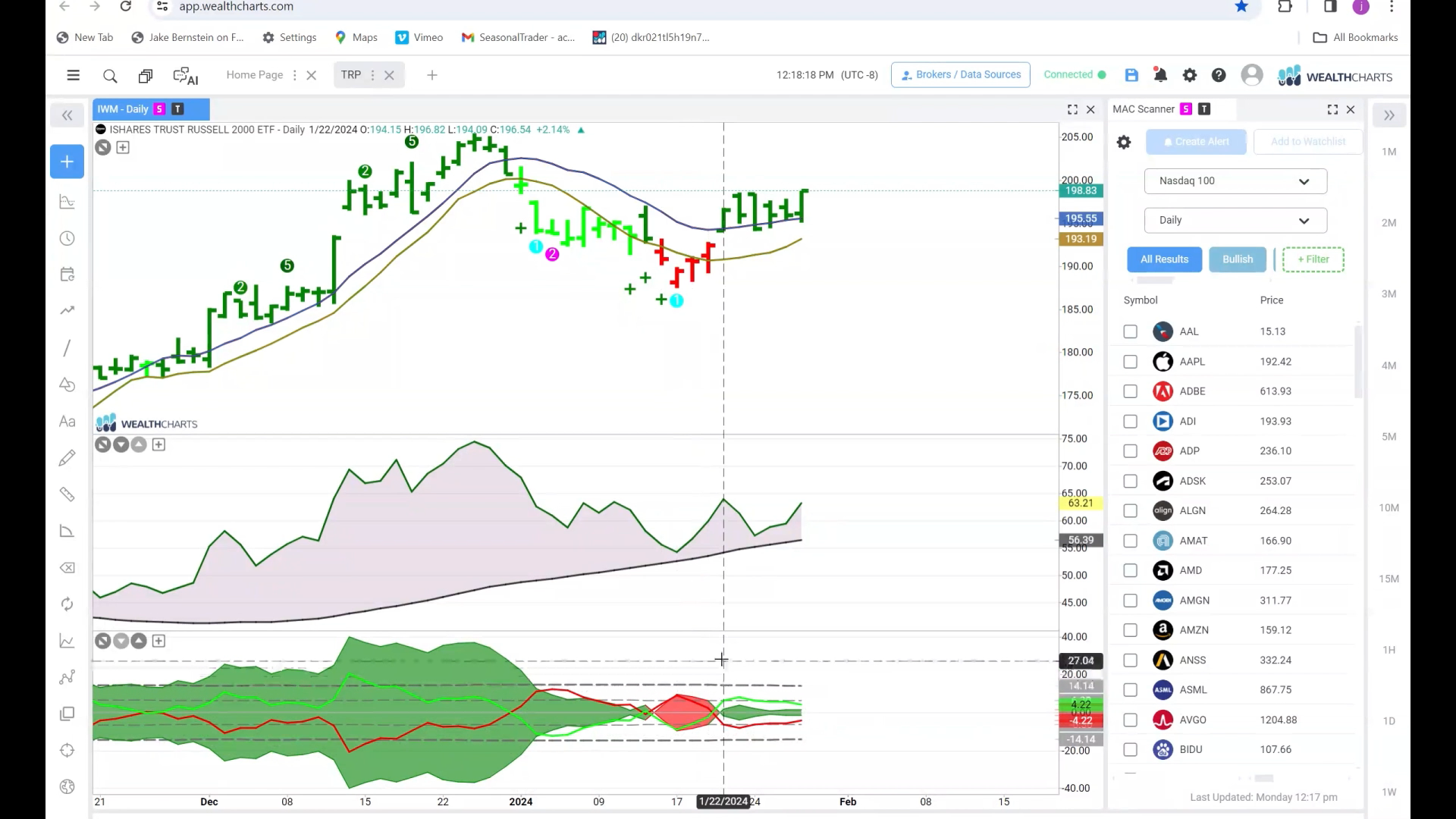Select the ruler measure tool
Viewport: 1456px width, 819px height.
(67, 494)
